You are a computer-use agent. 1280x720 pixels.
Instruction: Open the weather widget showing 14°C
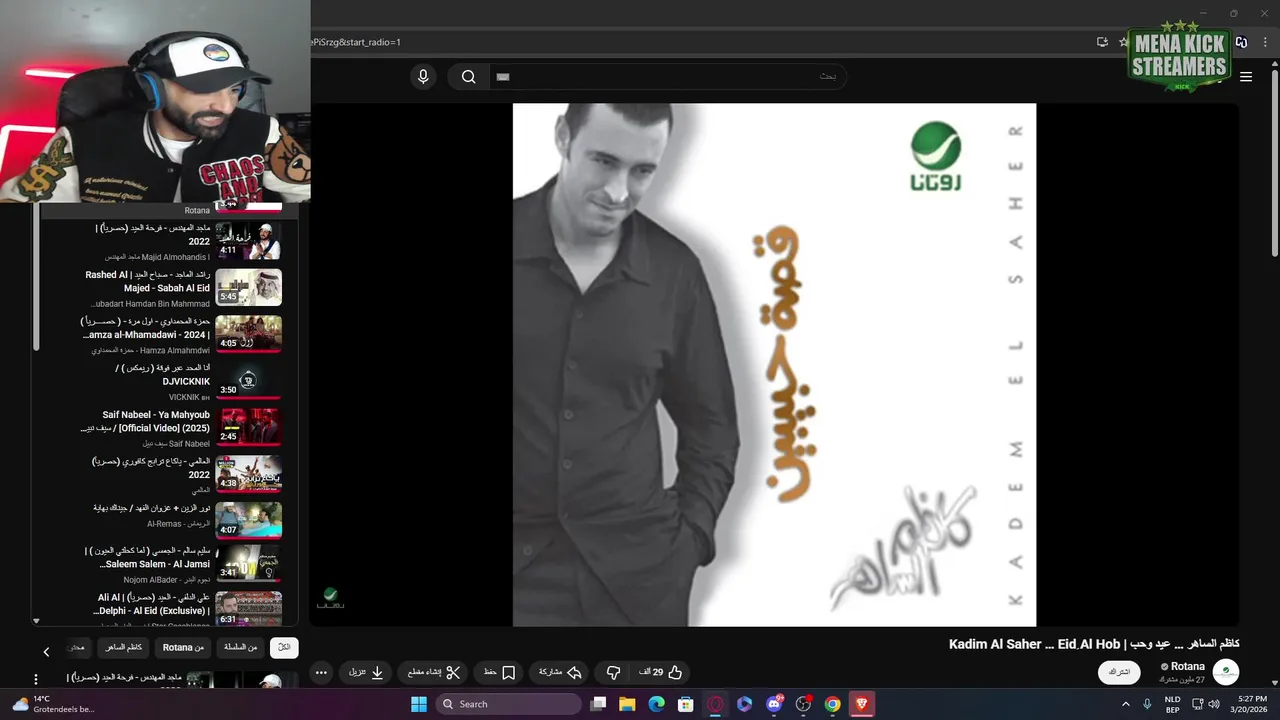pyautogui.click(x=52, y=704)
